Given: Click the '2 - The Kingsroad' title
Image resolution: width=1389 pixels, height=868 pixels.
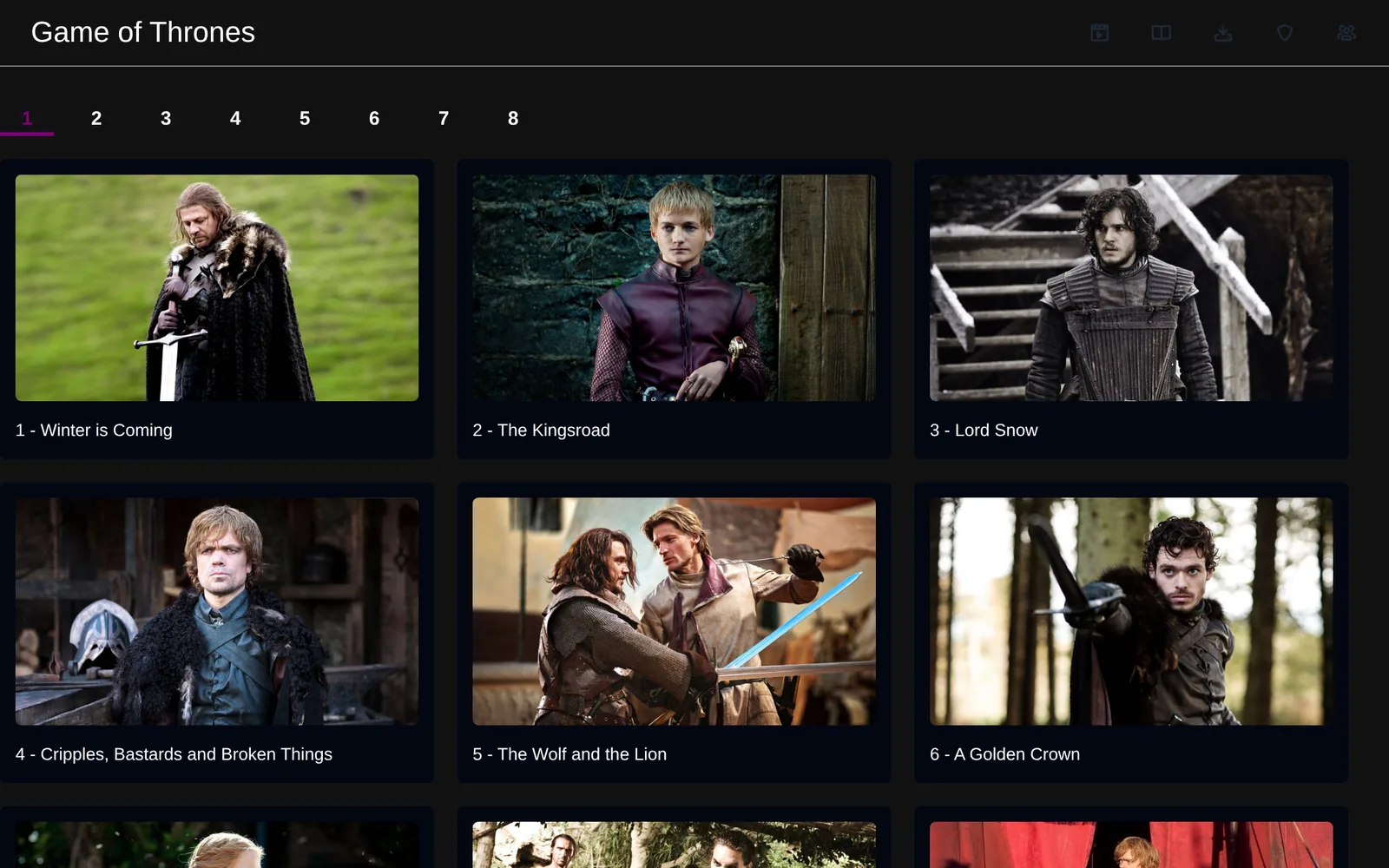Looking at the screenshot, I should (x=541, y=431).
